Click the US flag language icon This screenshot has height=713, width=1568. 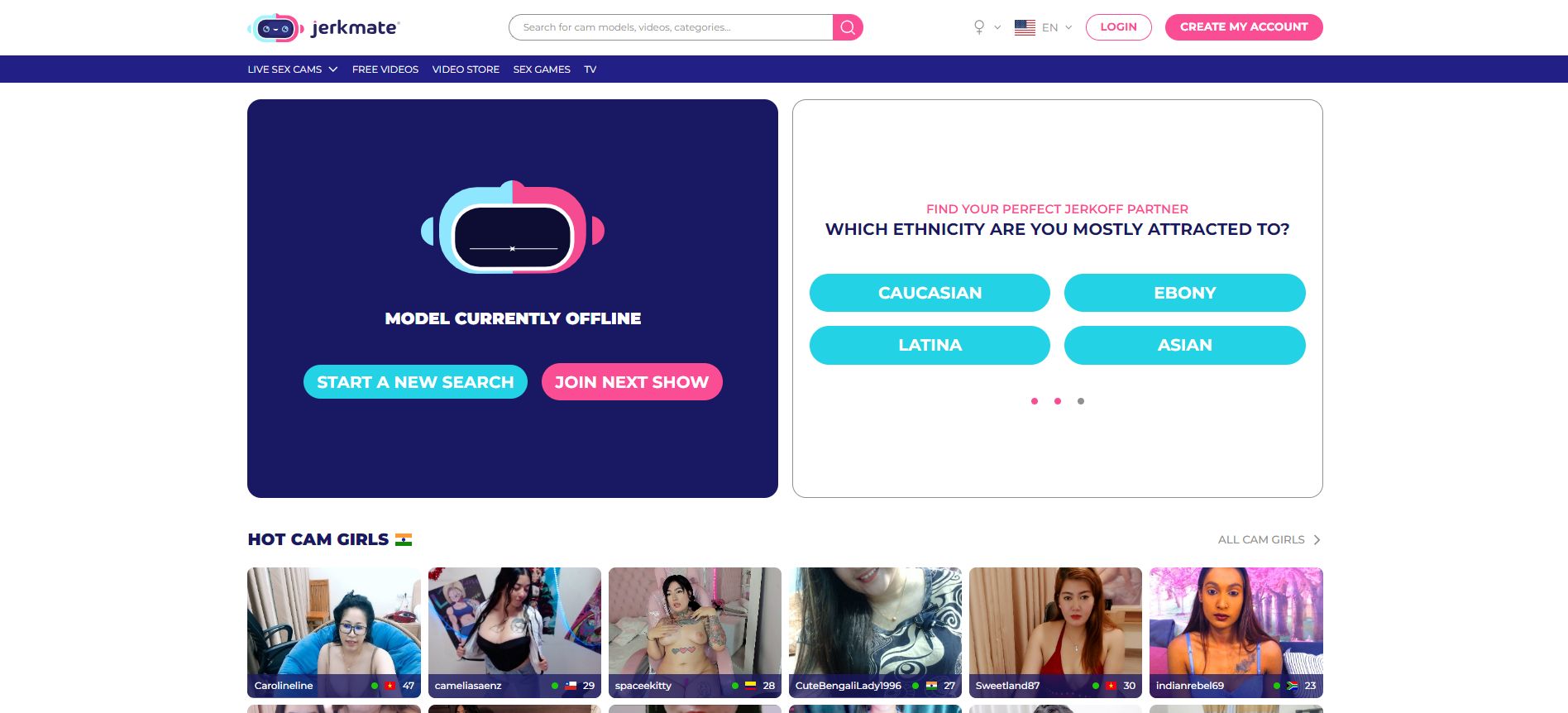coord(1025,27)
